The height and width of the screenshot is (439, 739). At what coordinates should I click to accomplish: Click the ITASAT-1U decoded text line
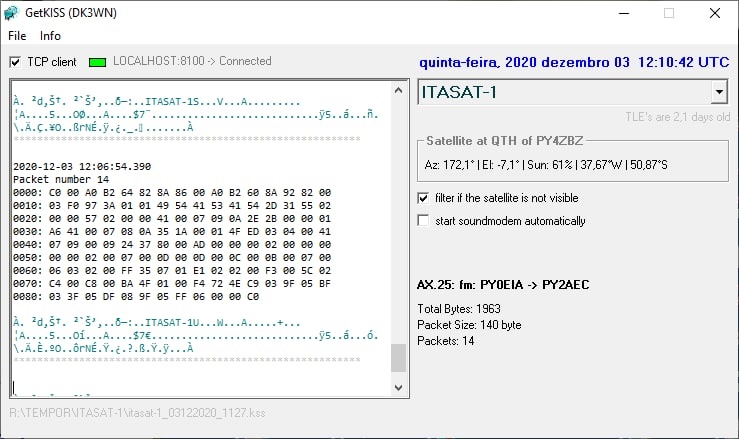pyautogui.click(x=156, y=323)
